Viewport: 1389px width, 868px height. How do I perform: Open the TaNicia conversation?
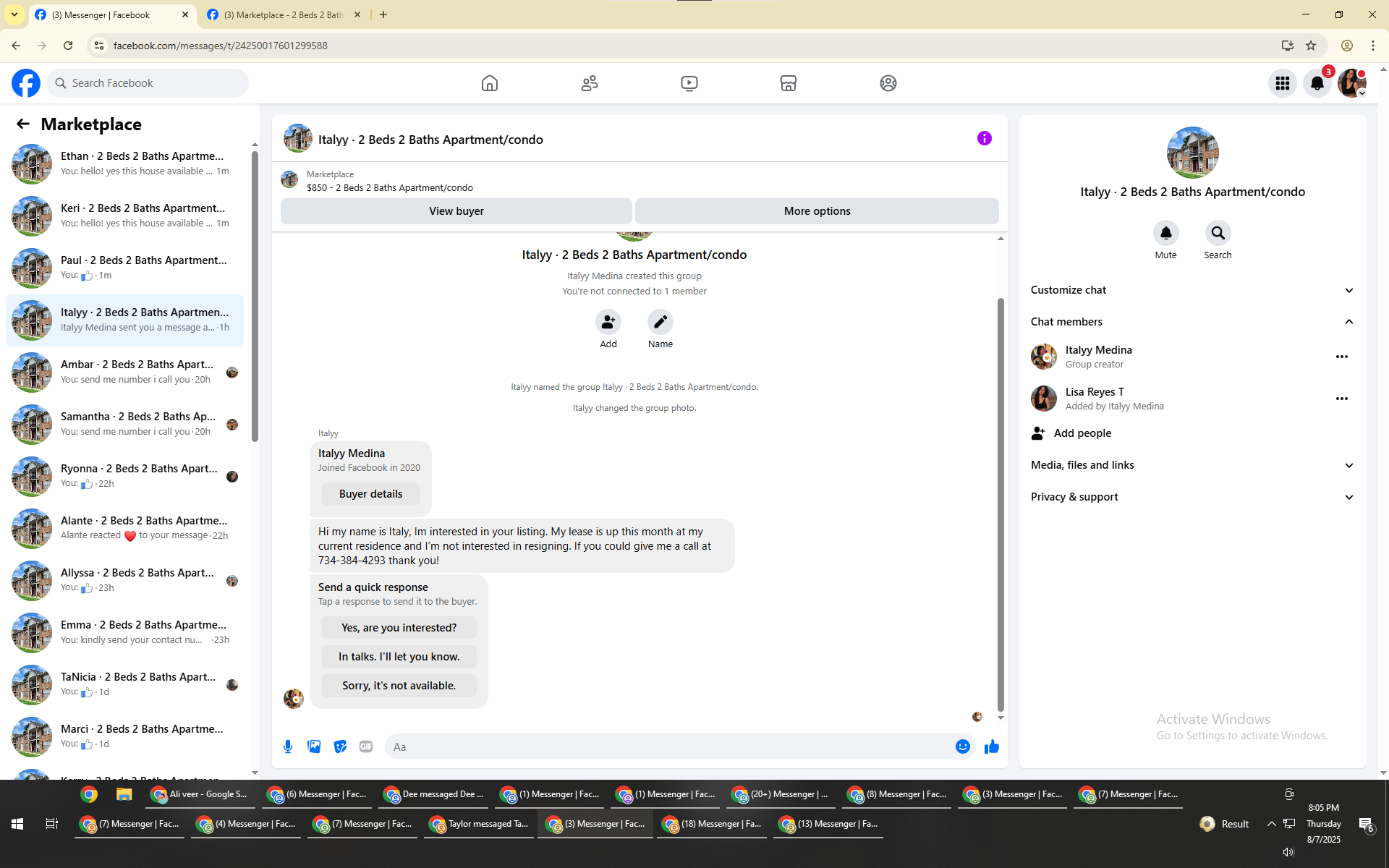coord(124,684)
